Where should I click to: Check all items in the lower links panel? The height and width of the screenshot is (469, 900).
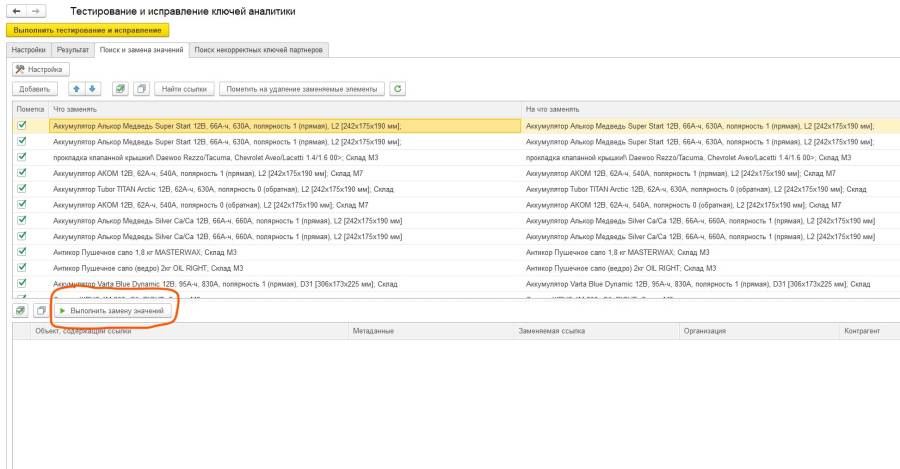(x=20, y=311)
